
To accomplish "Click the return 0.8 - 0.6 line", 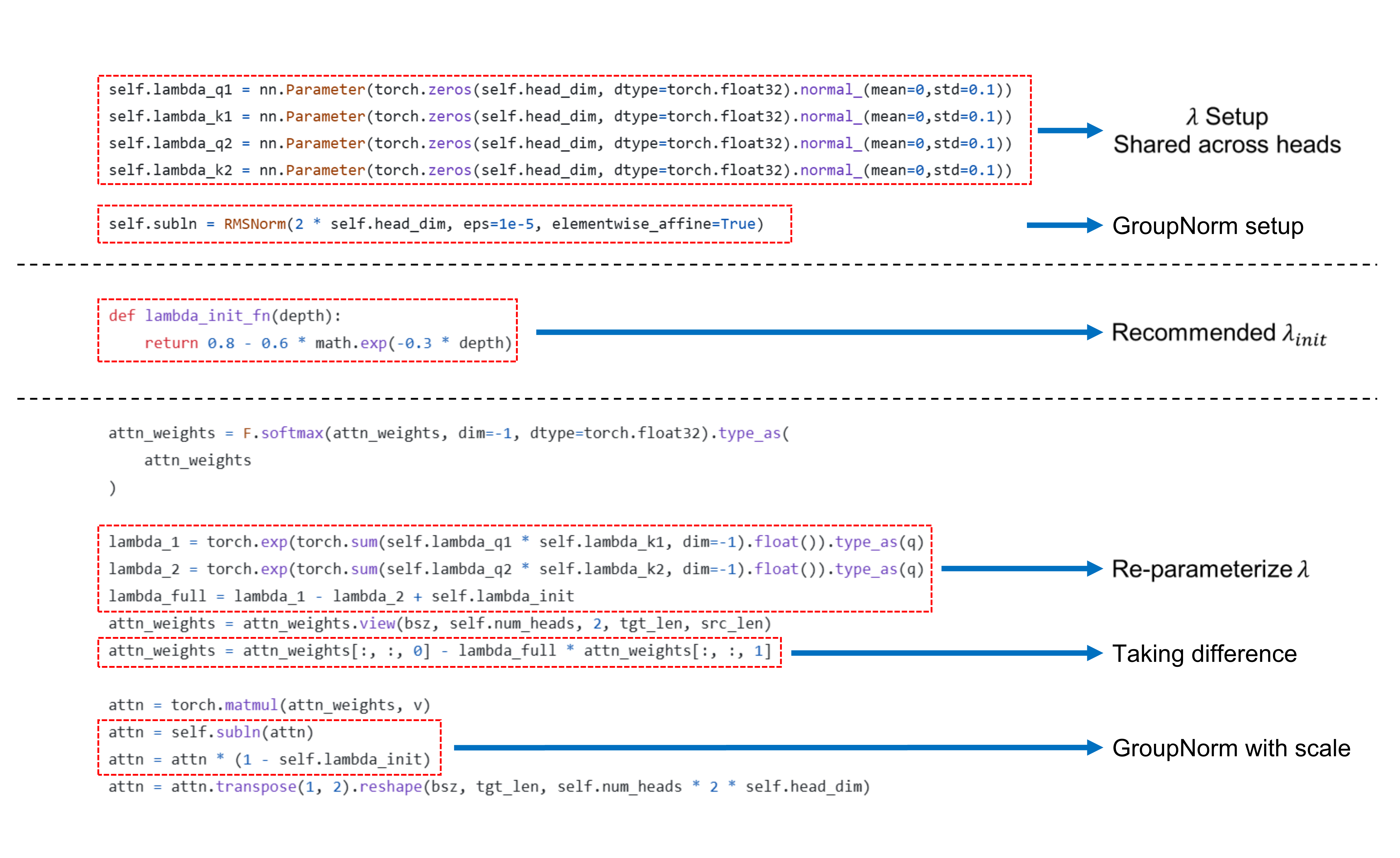I will [328, 343].
